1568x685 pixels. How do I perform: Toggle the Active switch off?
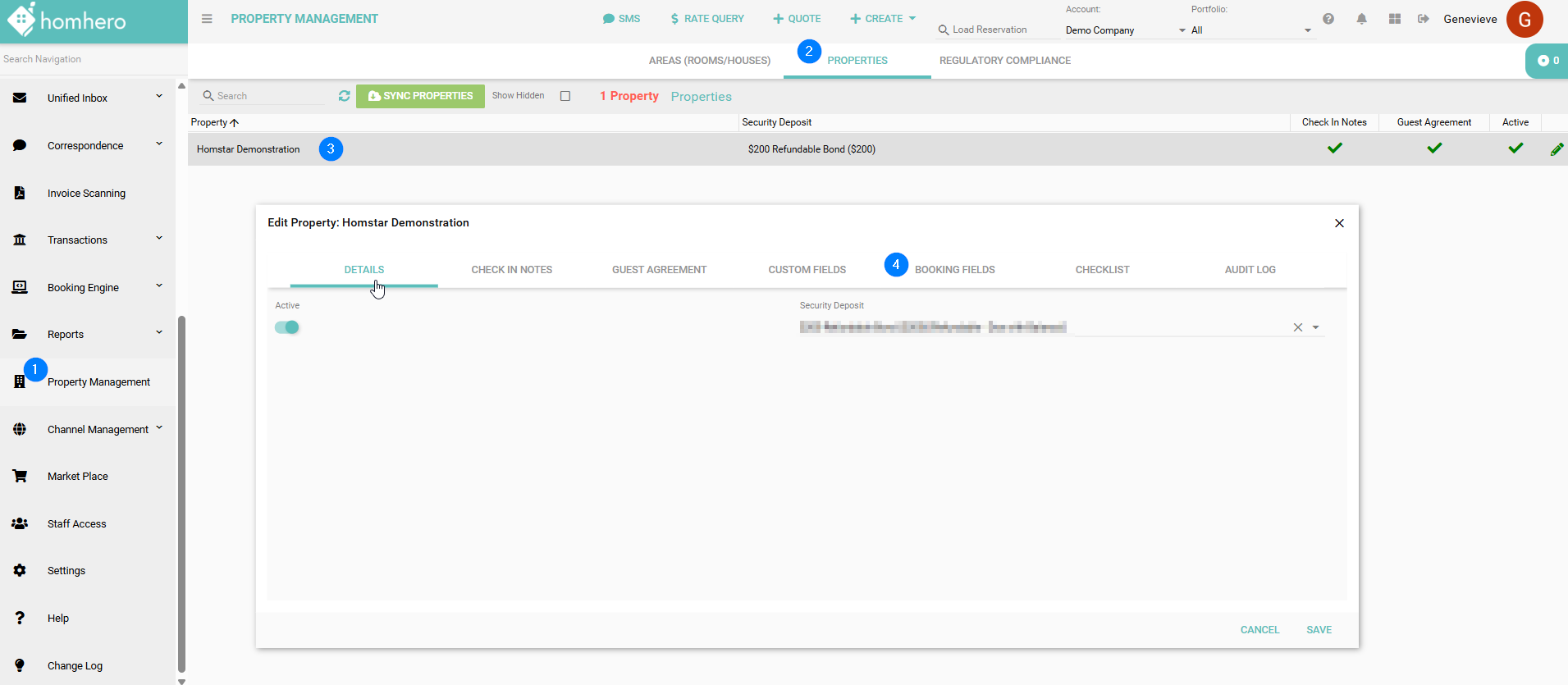287,327
